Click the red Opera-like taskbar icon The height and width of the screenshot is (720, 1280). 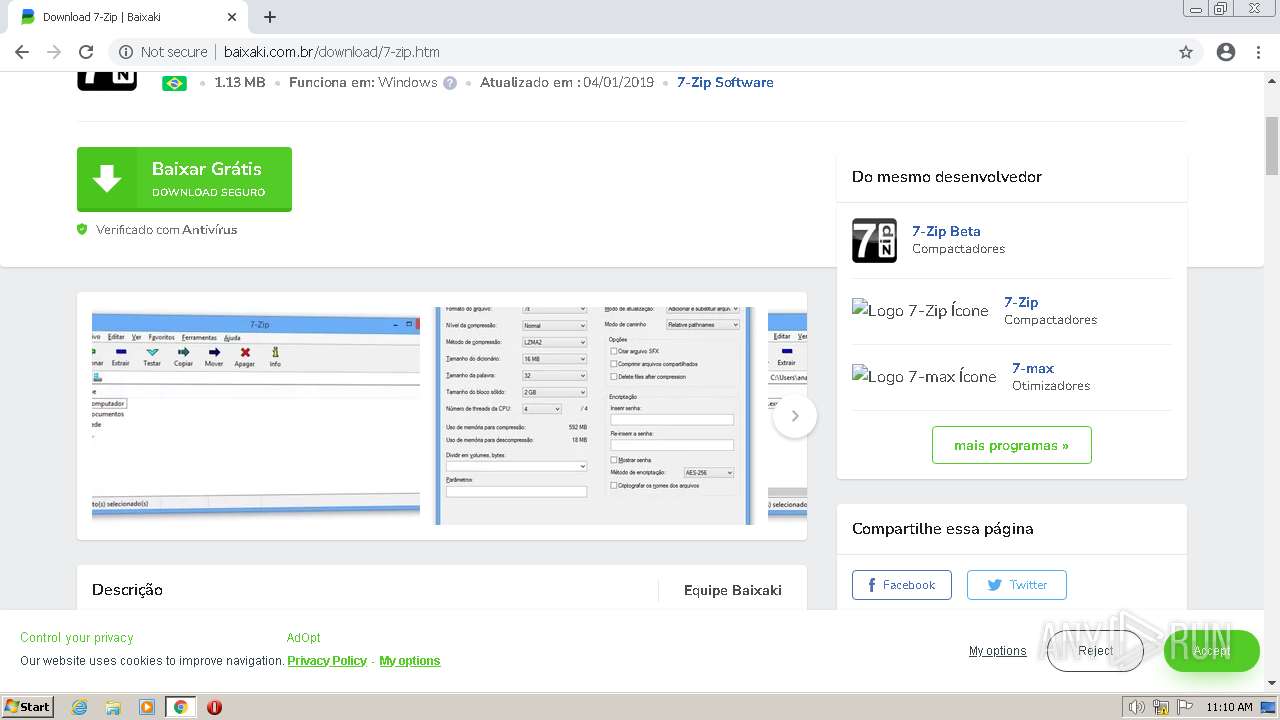pos(214,707)
